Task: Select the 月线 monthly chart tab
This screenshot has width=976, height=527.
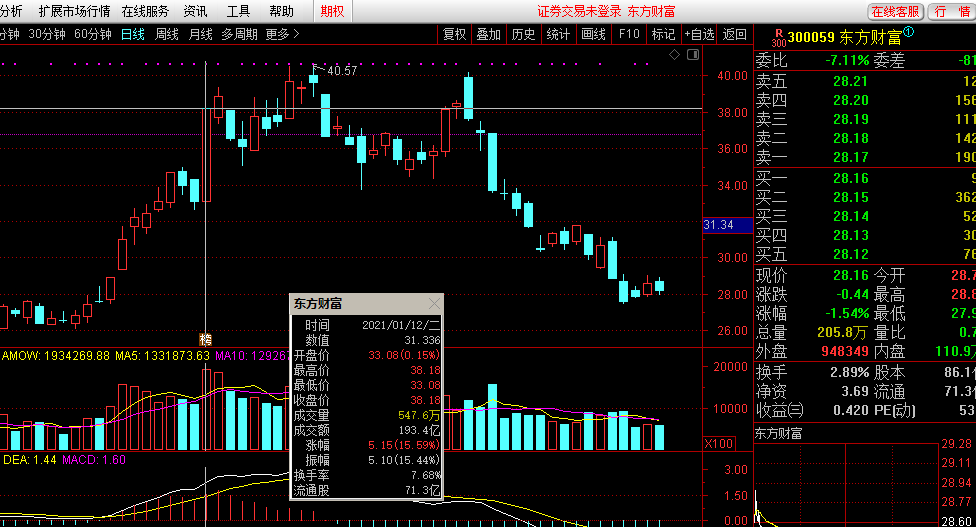Action: coord(200,34)
